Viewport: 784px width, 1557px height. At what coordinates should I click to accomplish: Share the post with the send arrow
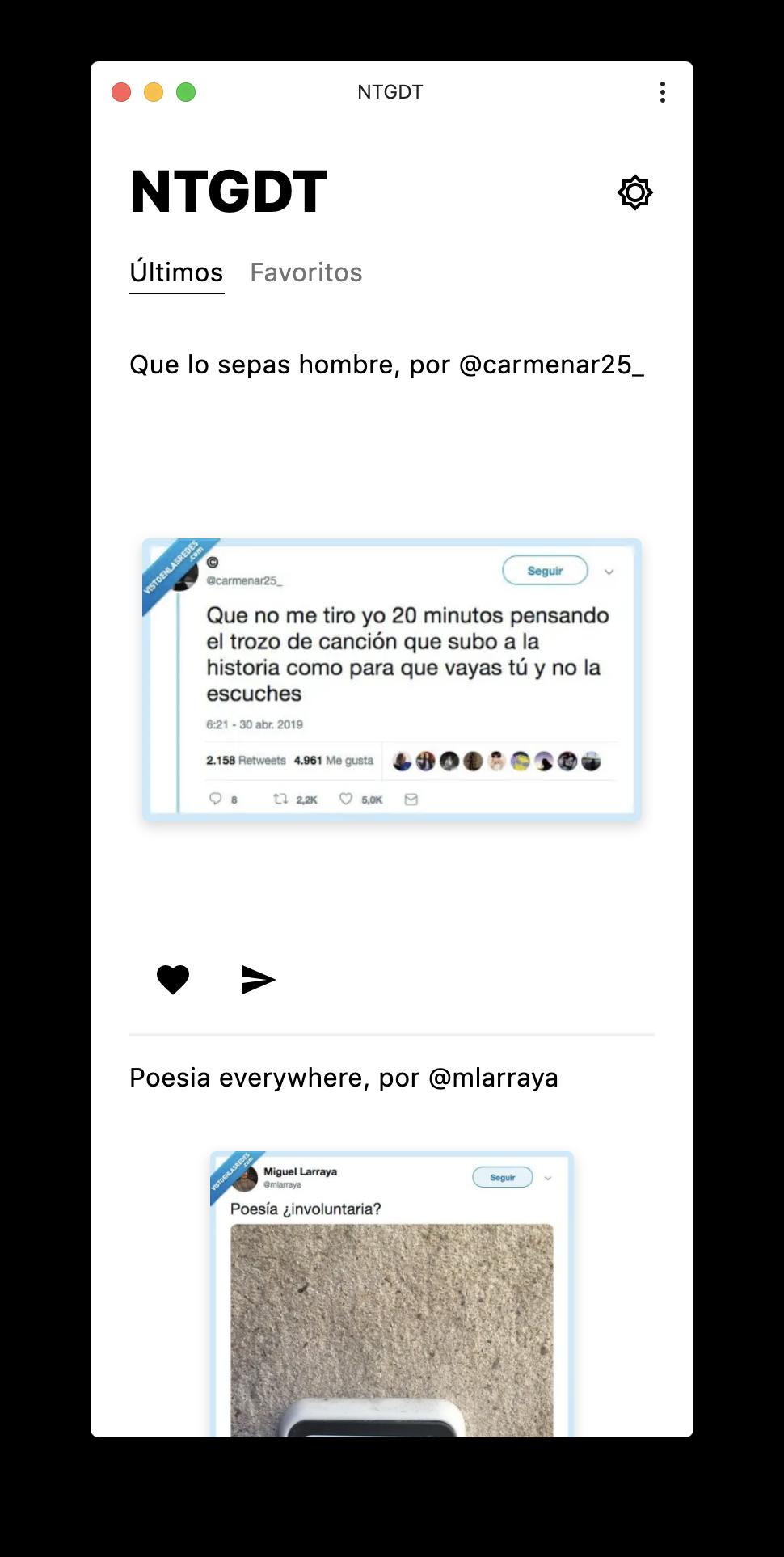tap(259, 980)
